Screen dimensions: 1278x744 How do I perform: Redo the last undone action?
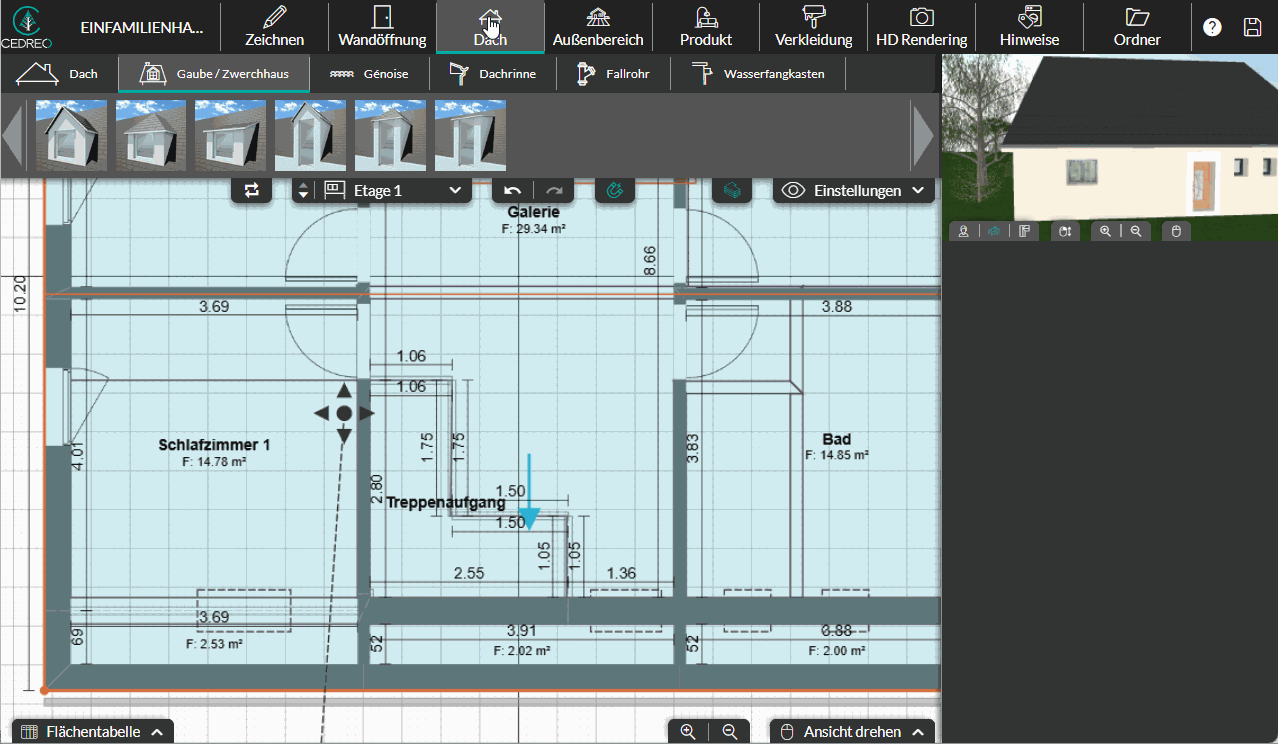(x=554, y=190)
